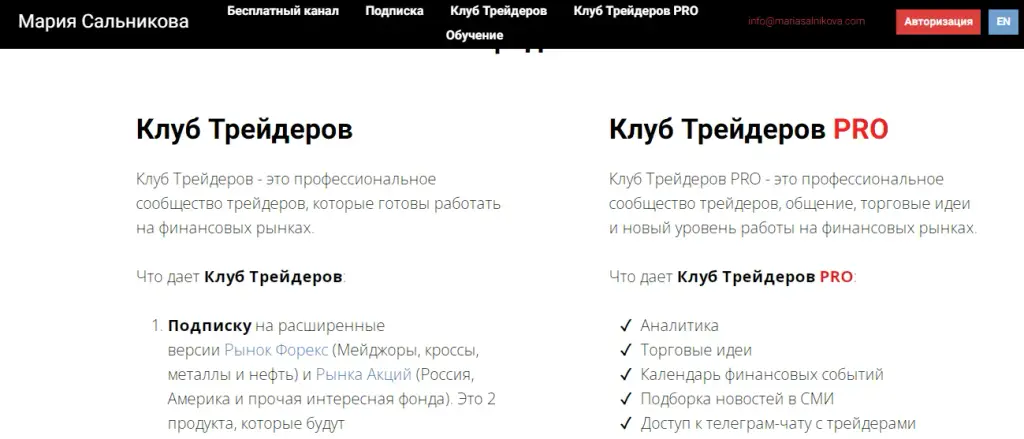Follow the Рынок Форекс link
Image resolution: width=1024 pixels, height=439 pixels.
[276, 350]
